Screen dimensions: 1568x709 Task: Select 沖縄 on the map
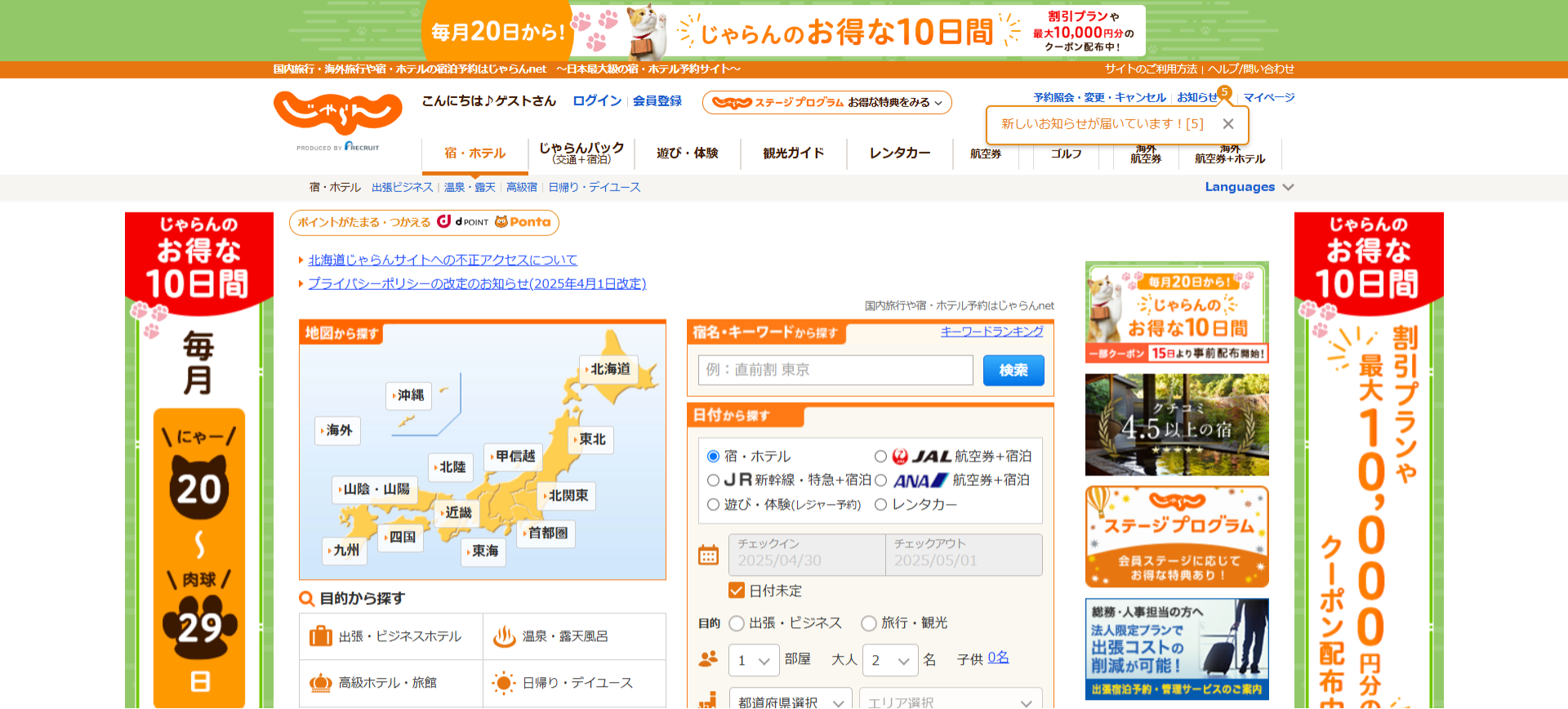point(408,395)
